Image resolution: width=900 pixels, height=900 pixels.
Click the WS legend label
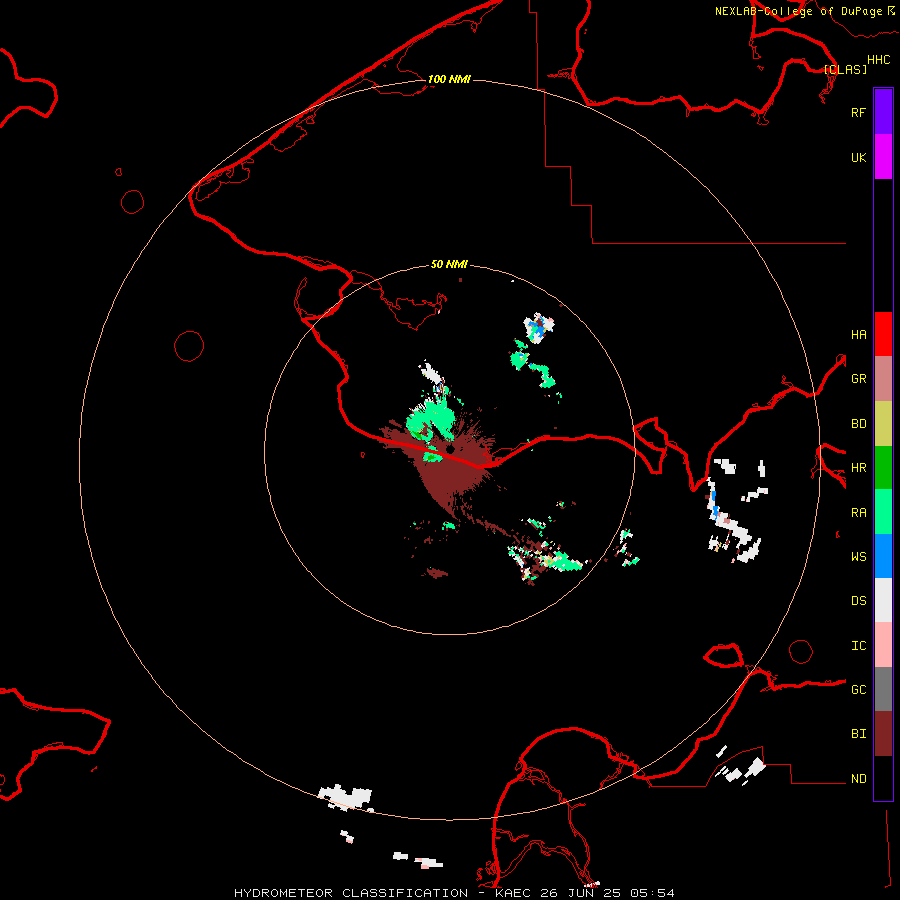pyautogui.click(x=858, y=557)
